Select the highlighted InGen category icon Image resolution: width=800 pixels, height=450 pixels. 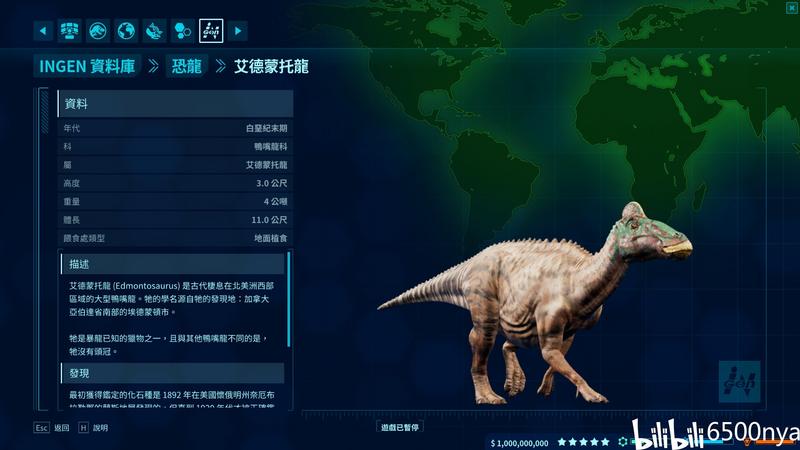pos(211,31)
